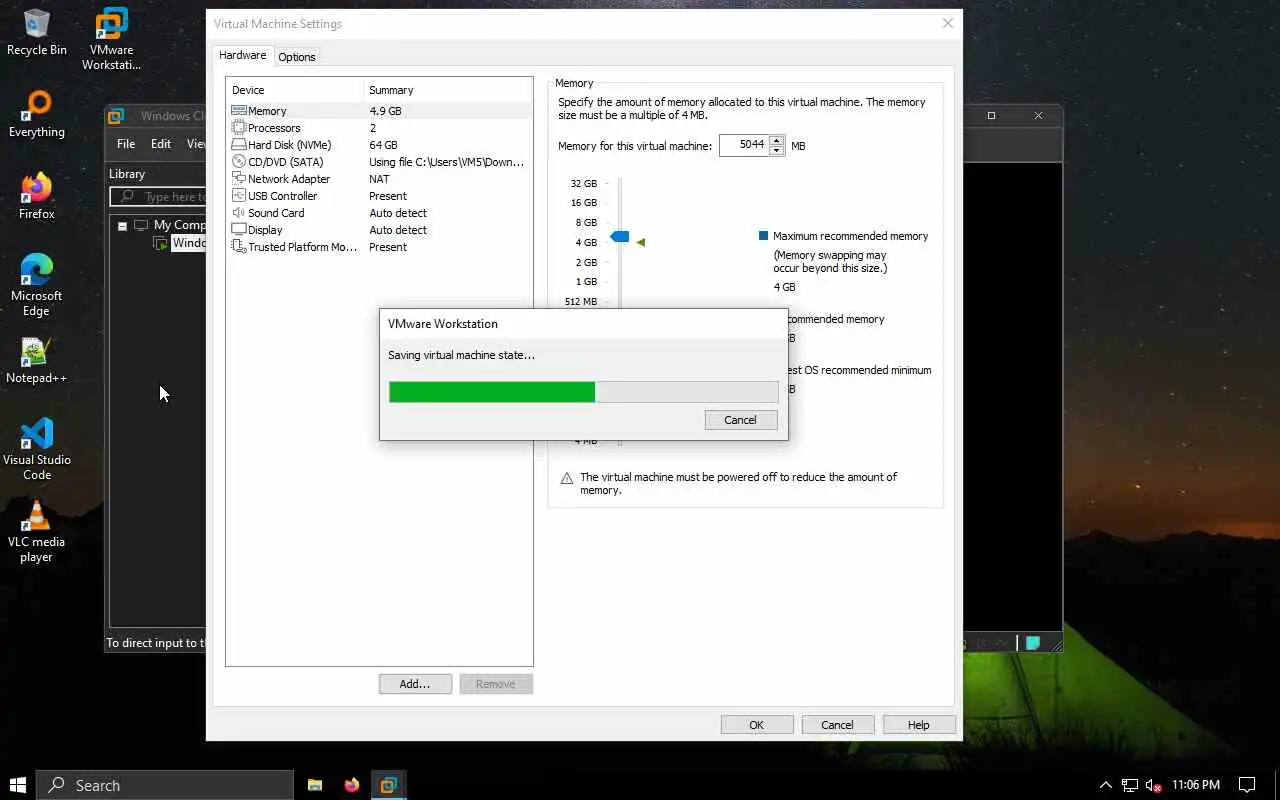Switch to the Options tab
The width and height of the screenshot is (1280, 800).
[297, 57]
